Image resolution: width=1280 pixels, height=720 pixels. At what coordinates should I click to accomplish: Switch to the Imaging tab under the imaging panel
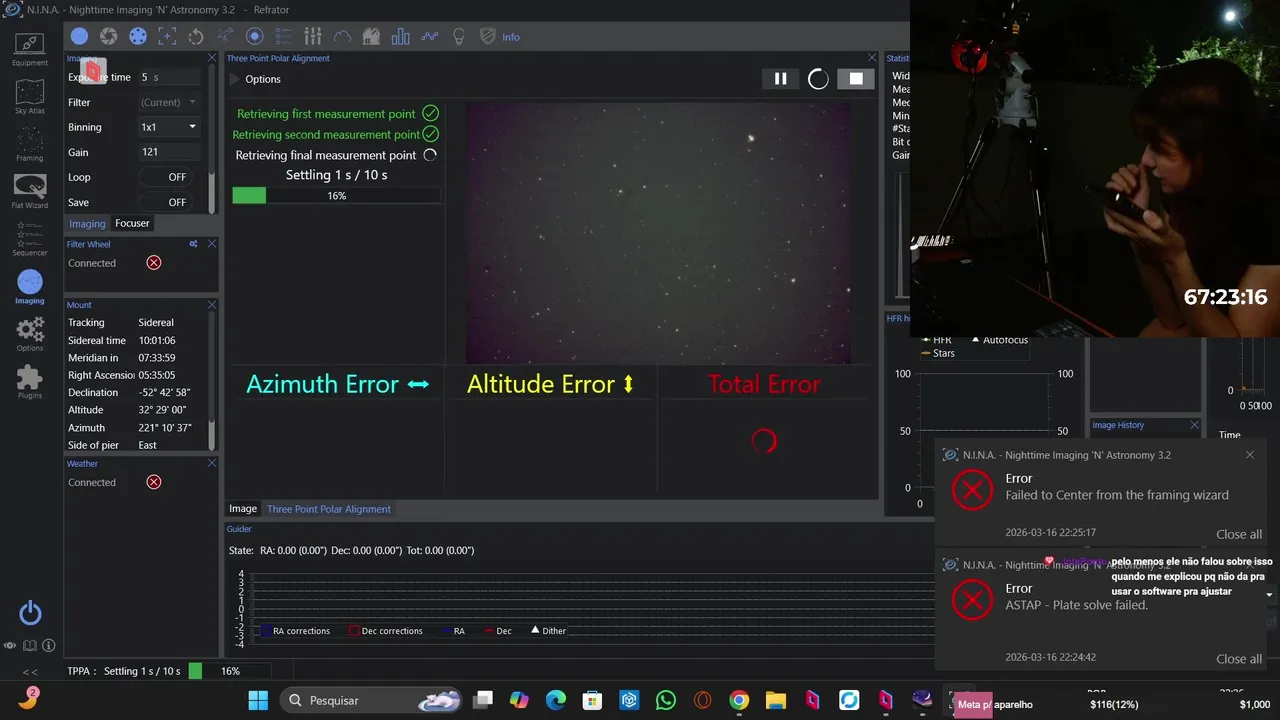pyautogui.click(x=87, y=224)
